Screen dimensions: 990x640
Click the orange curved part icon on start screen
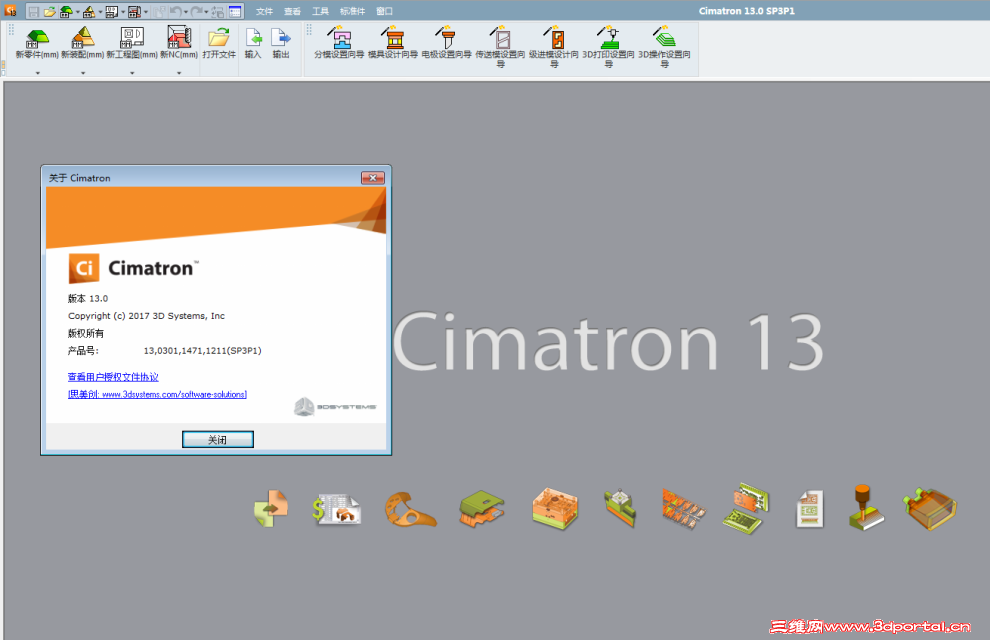(x=410, y=509)
